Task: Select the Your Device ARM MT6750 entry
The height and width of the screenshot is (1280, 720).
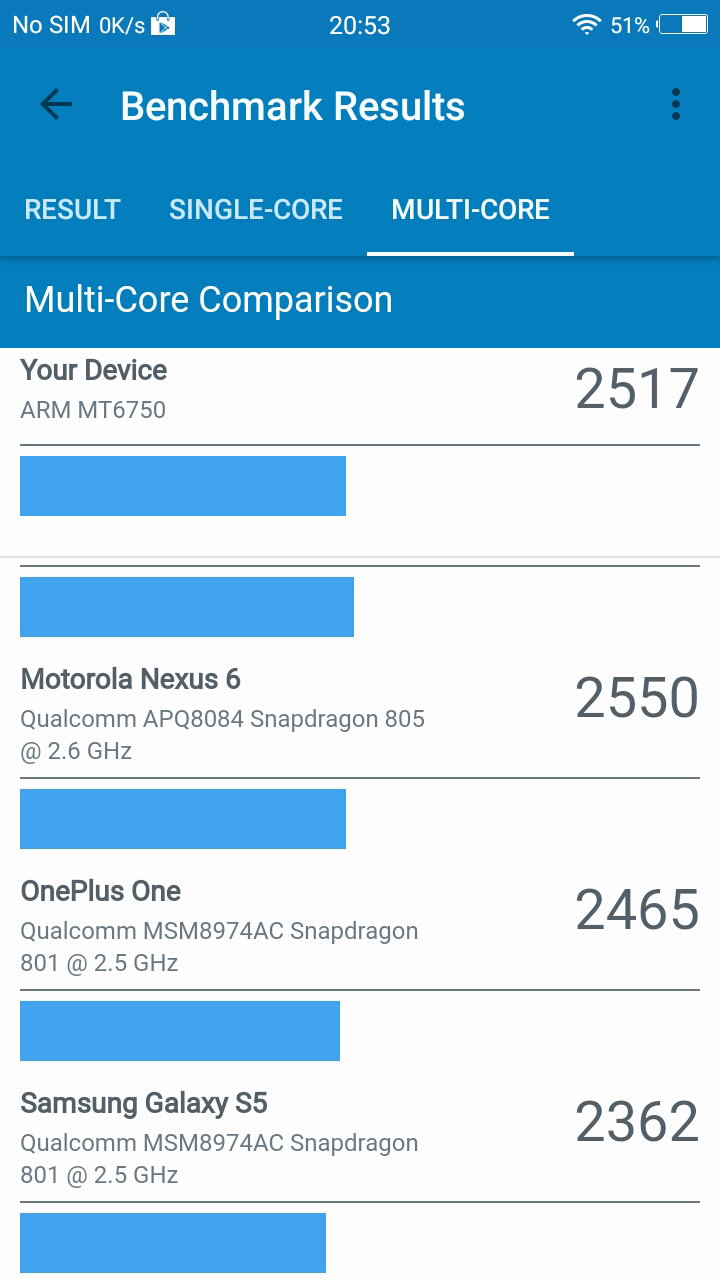Action: (x=360, y=390)
